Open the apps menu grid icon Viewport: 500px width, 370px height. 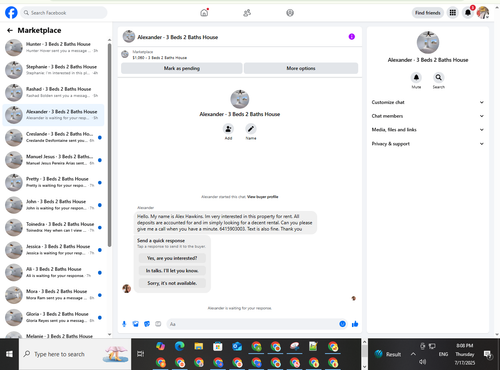pyautogui.click(x=453, y=13)
